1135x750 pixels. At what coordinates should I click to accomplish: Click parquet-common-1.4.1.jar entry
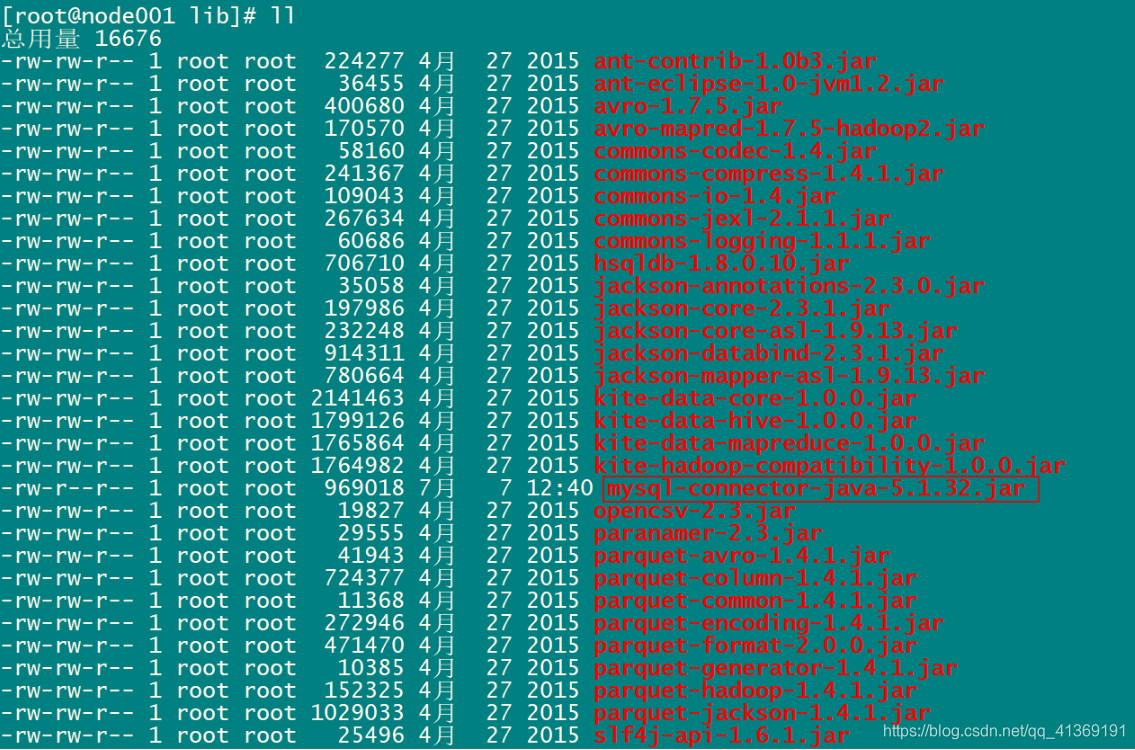pos(756,601)
